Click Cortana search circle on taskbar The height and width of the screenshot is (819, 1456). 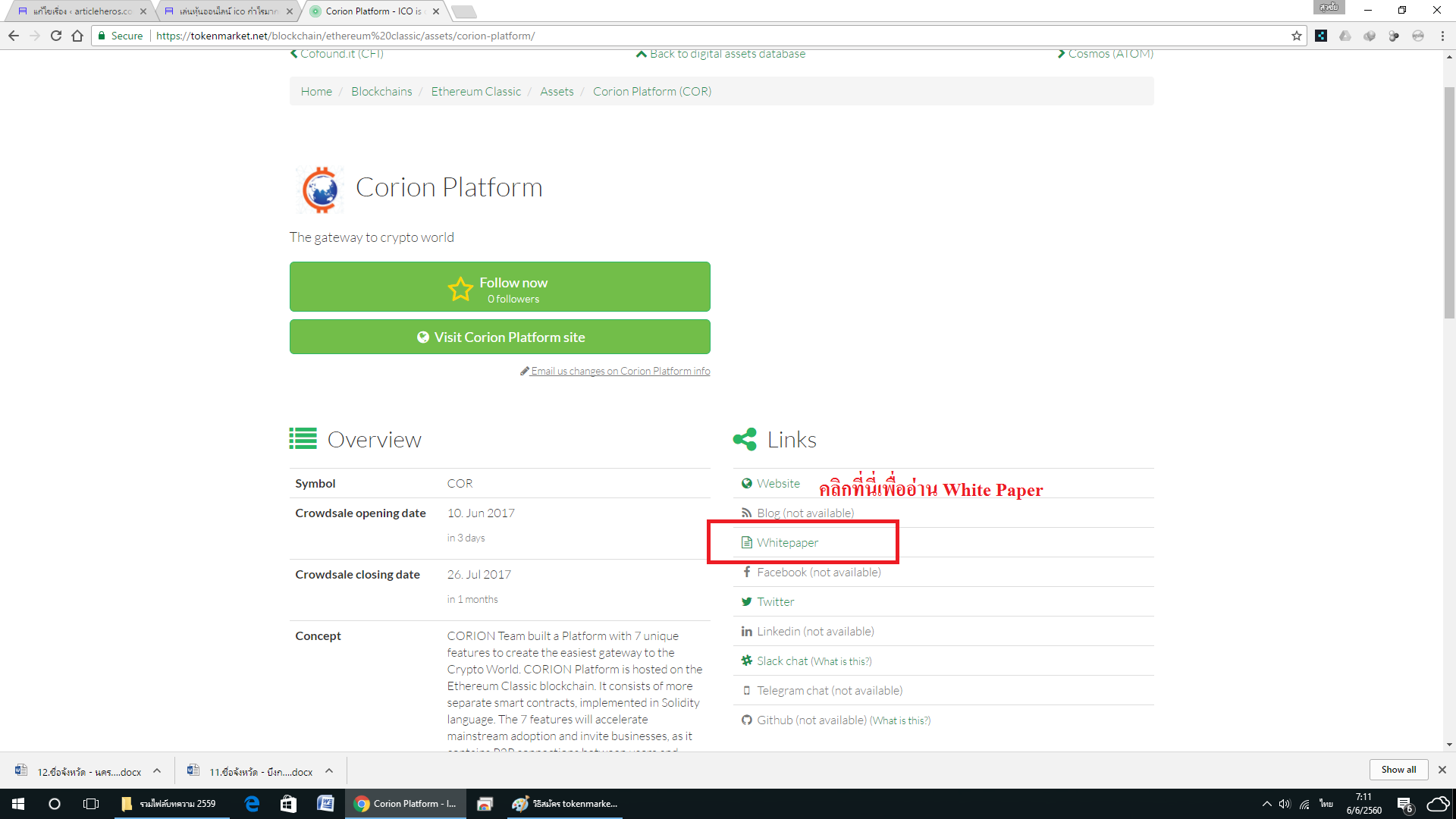pos(55,804)
